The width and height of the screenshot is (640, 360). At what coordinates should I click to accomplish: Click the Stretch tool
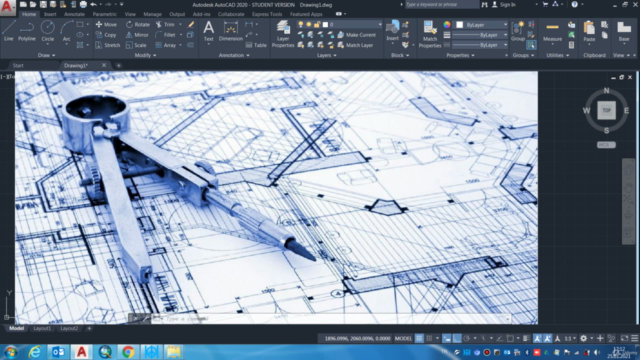(107, 45)
